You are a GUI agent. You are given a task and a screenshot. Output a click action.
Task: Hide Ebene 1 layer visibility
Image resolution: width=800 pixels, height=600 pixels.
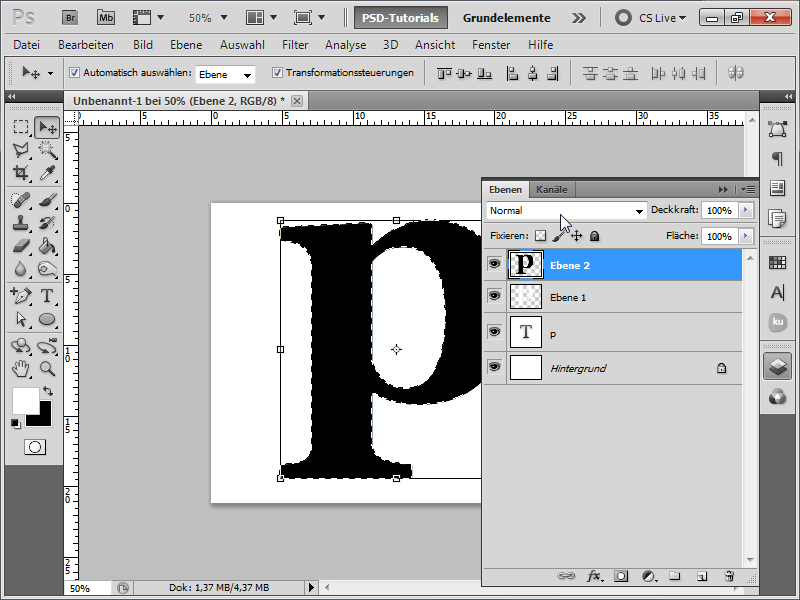(x=494, y=296)
